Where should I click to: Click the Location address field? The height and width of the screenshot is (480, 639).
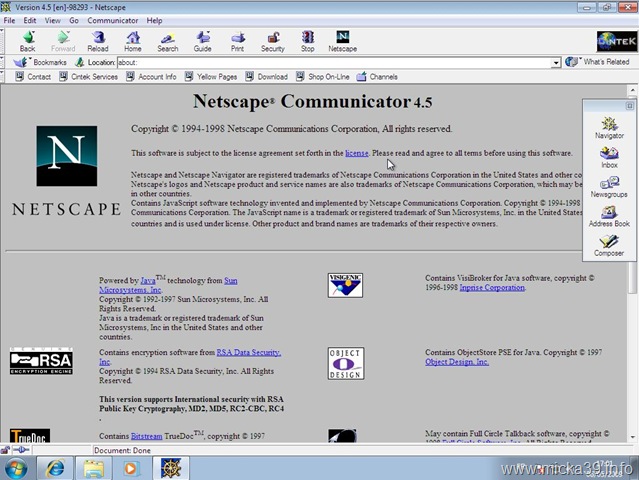tap(334, 63)
